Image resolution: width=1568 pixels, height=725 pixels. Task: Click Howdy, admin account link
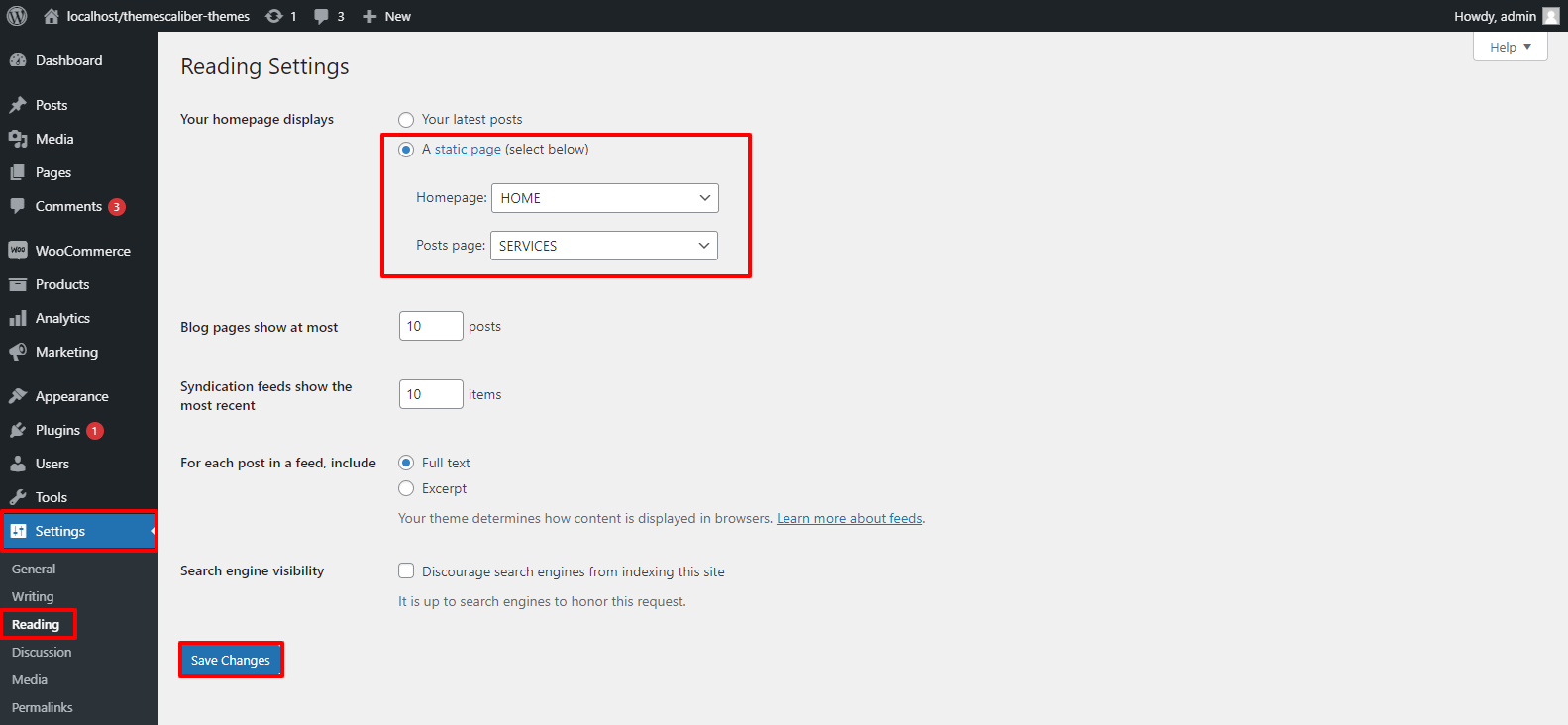coord(1495,16)
